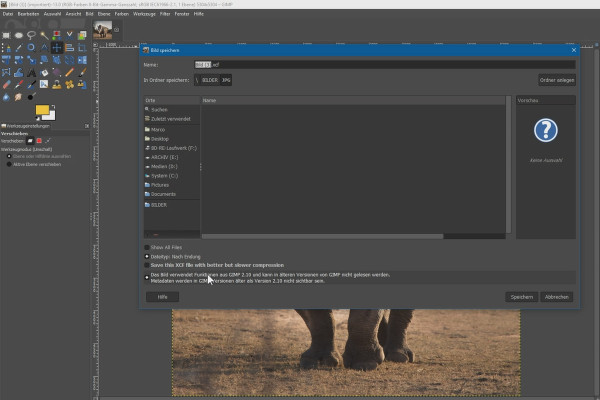Choose 'Aktive Ebene verschieben' radio option

pos(9,164)
